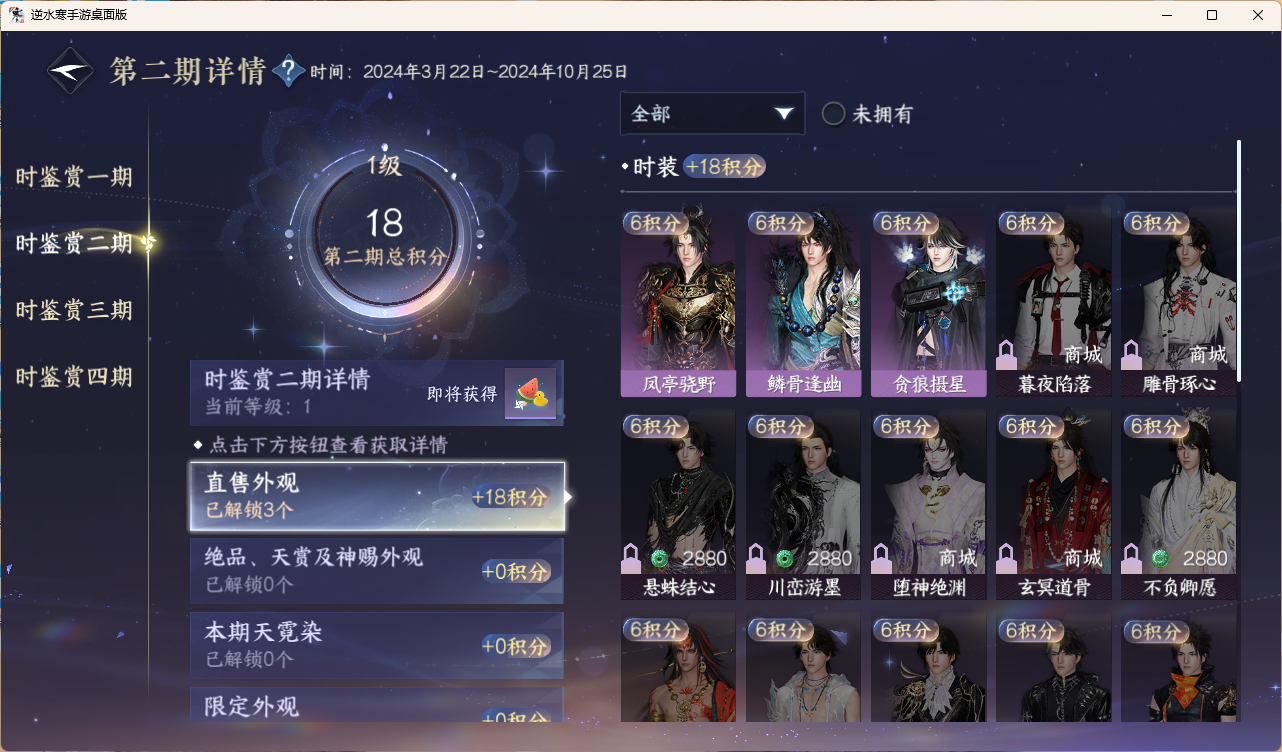This screenshot has height=752, width=1282.
Task: Expand the 全部 filter dropdown
Action: tap(712, 113)
